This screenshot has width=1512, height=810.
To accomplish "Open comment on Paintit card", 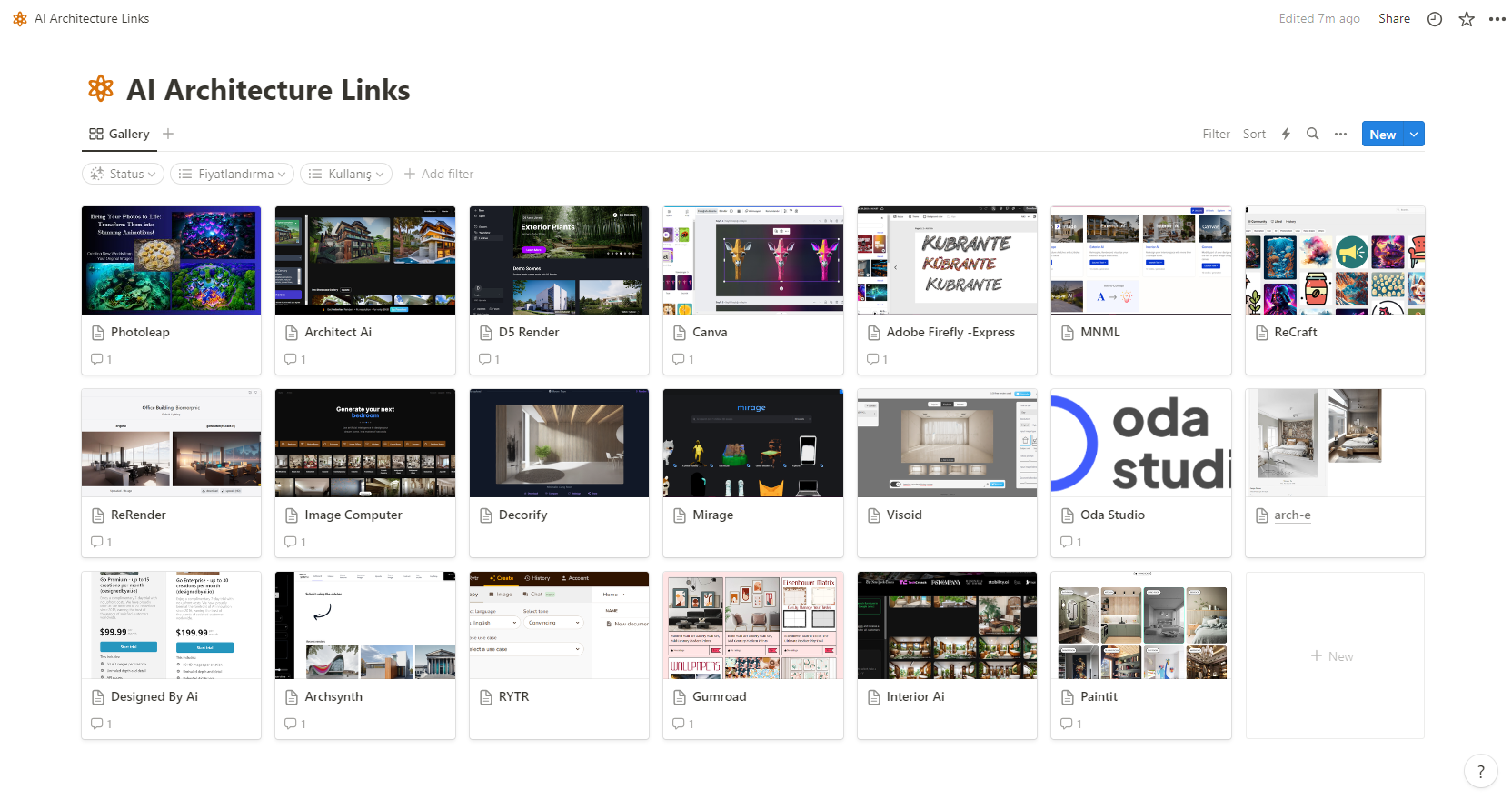I will [x=1070, y=724].
